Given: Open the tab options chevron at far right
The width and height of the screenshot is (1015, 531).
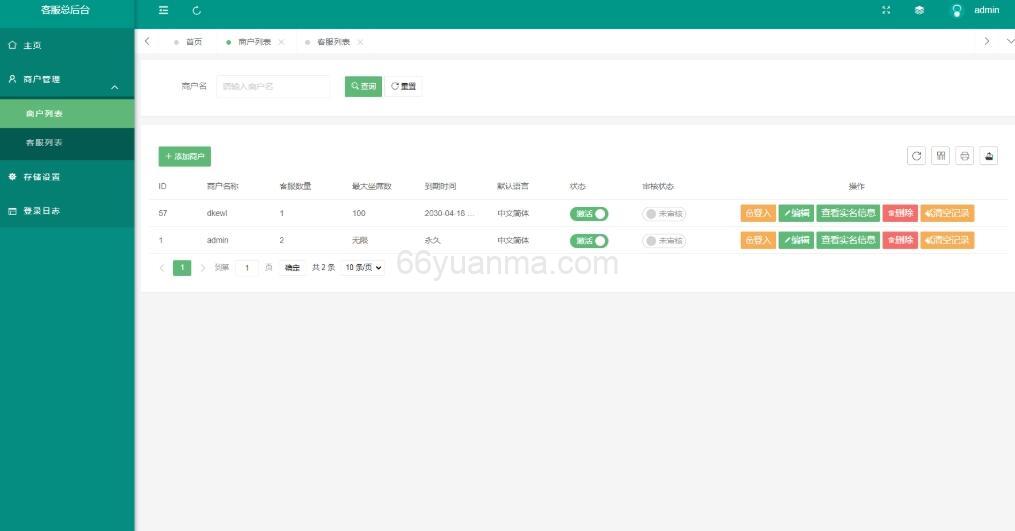Looking at the screenshot, I should (x=1009, y=41).
